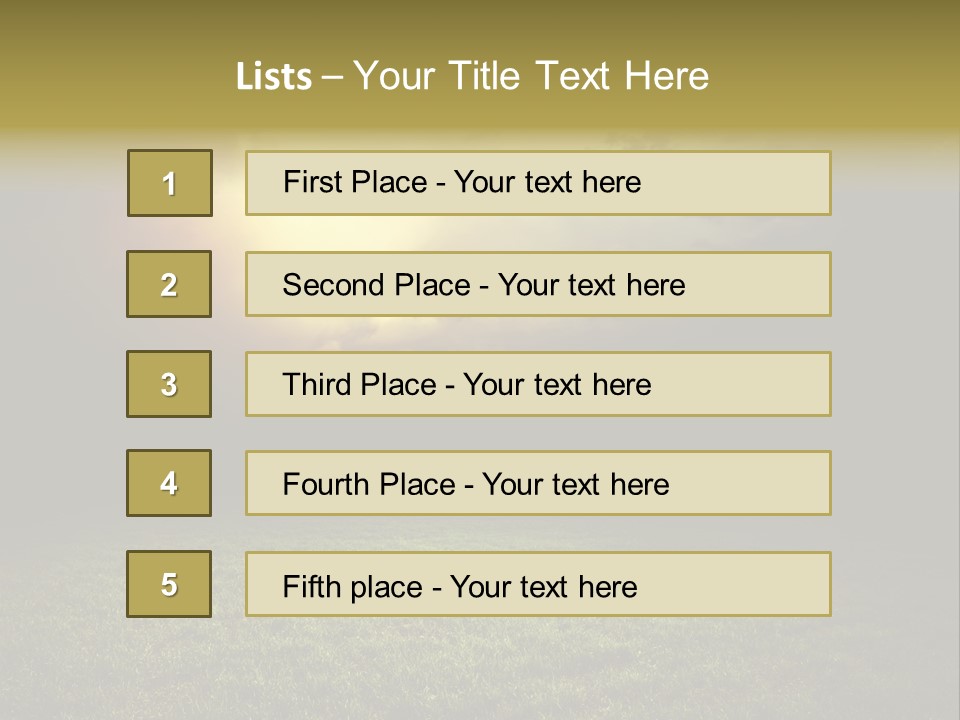Viewport: 960px width, 720px height.
Task: Select the Fifth place text bar
Action: tap(538, 584)
